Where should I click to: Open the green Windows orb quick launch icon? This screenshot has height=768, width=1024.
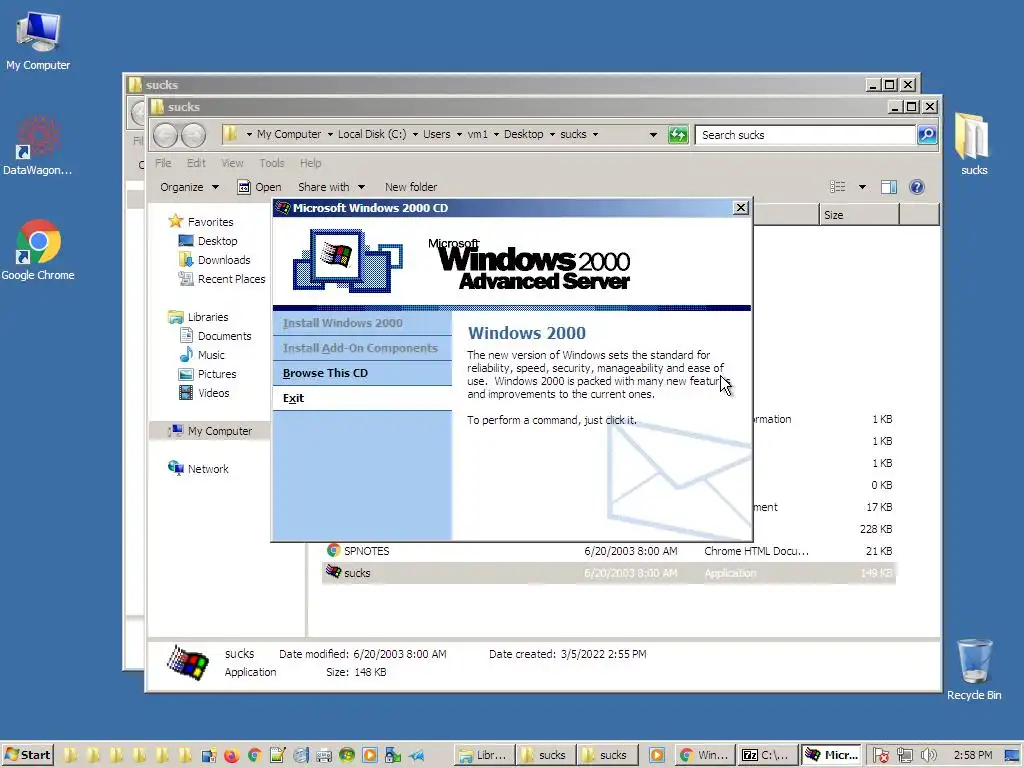[x=347, y=756]
